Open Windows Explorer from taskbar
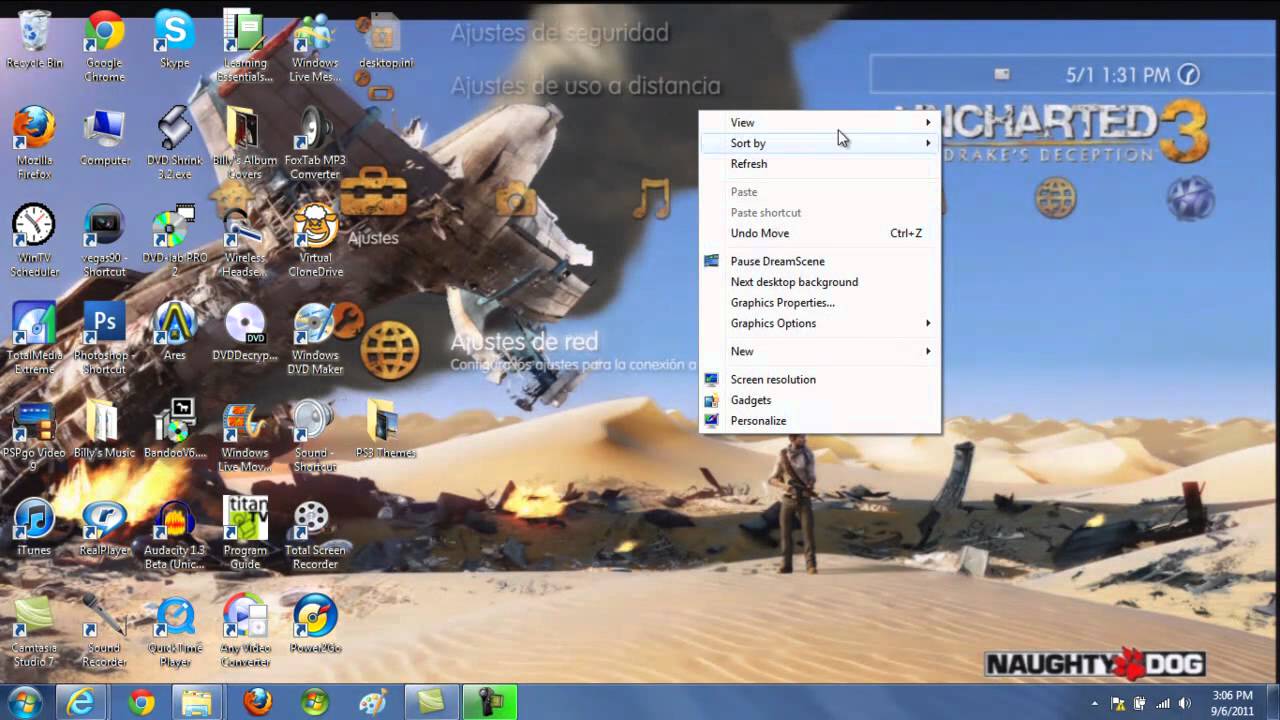 pyautogui.click(x=199, y=703)
